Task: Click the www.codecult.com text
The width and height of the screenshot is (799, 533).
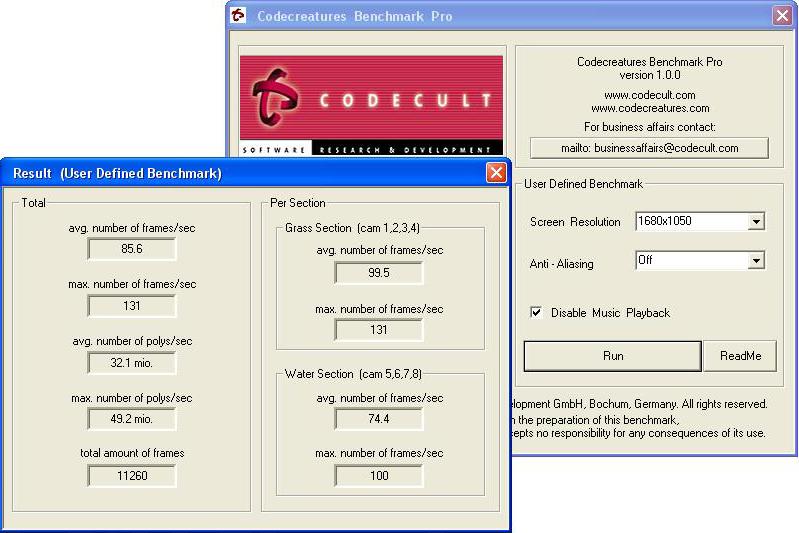Action: coord(650,95)
